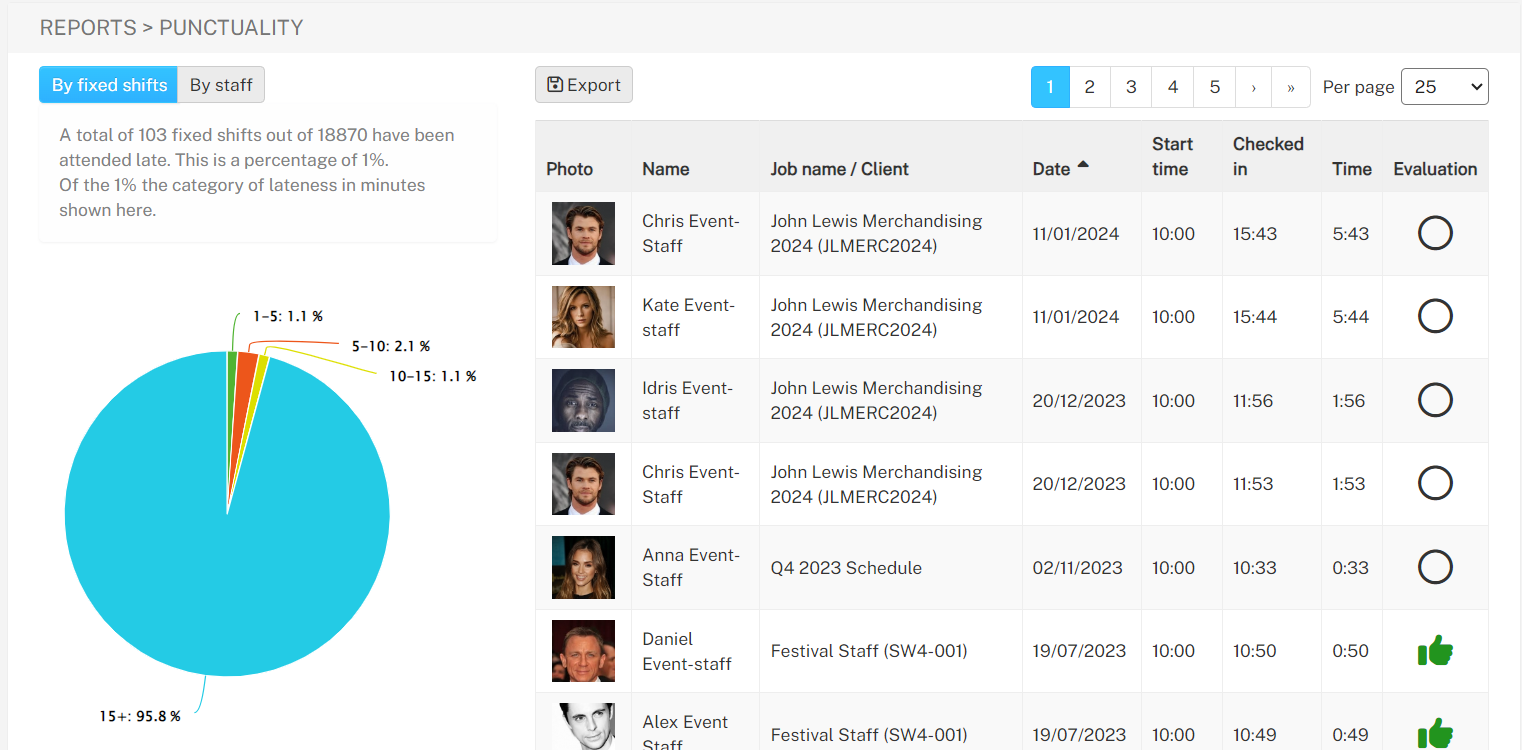Click the 1-5 green pie slice
This screenshot has height=750, width=1522.
point(232,375)
